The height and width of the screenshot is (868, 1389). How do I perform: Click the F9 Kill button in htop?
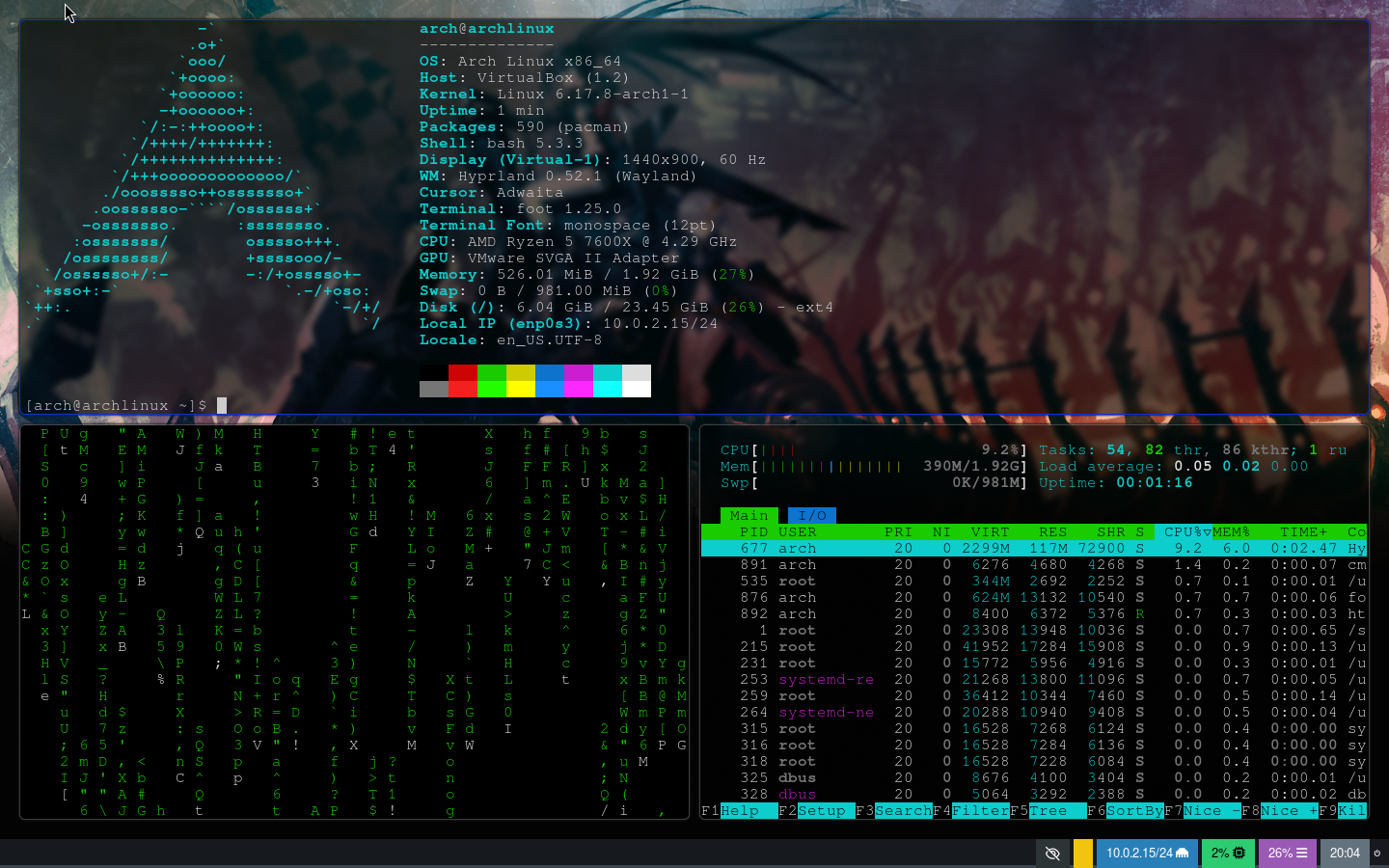click(1343, 811)
